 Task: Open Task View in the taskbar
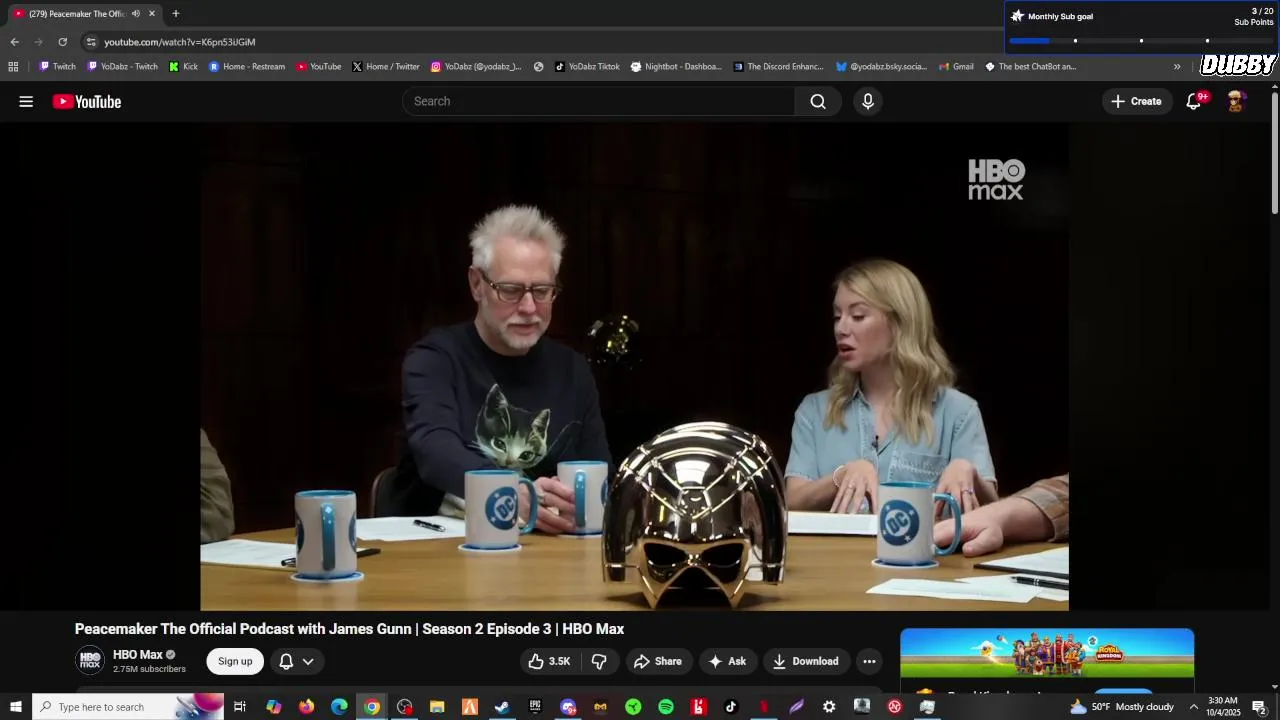240,707
